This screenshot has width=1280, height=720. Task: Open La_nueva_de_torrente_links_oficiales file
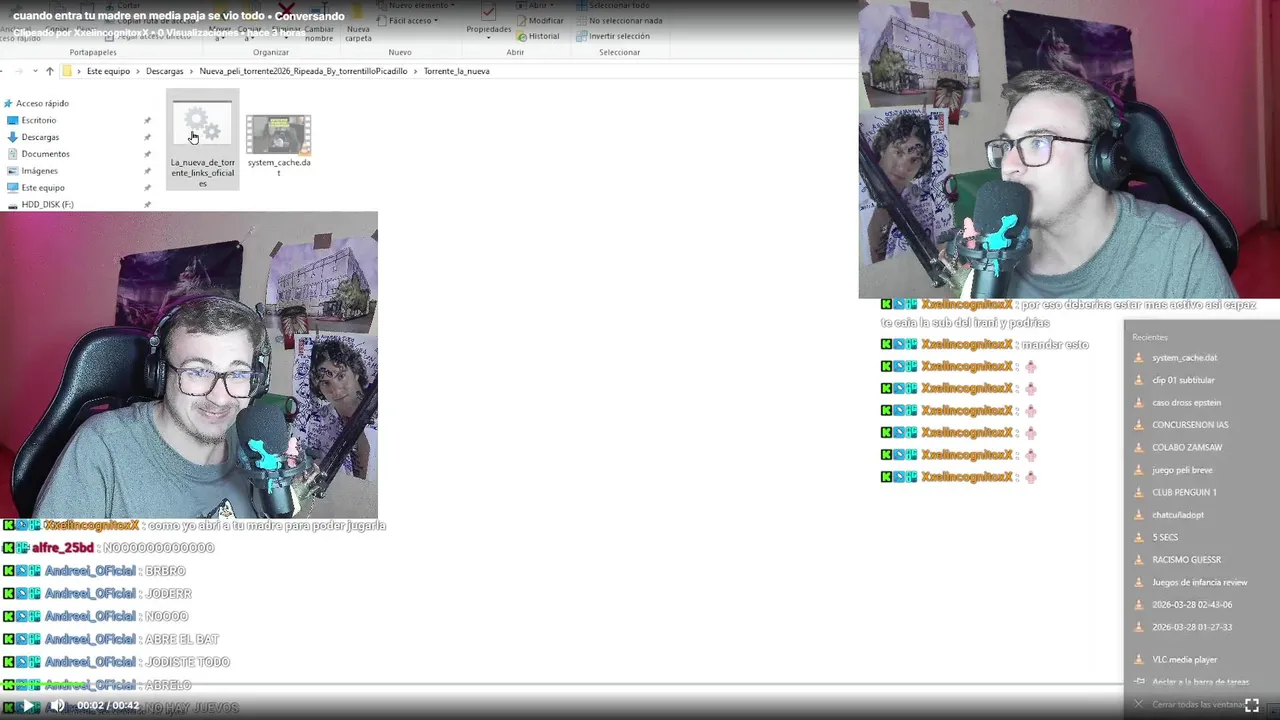(202, 140)
